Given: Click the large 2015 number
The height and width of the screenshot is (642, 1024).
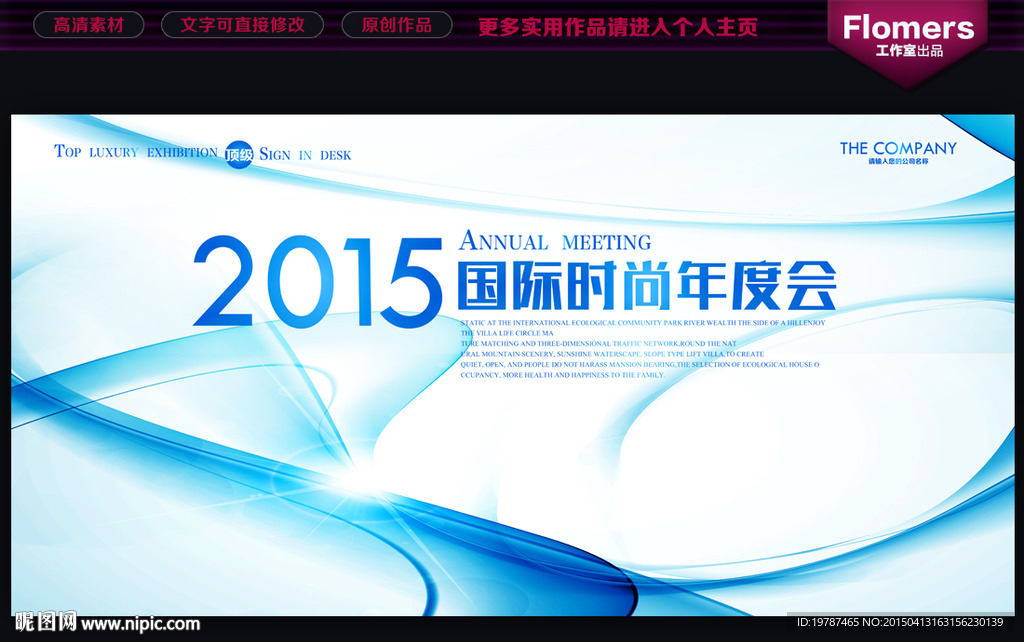Looking at the screenshot, I should 317,282.
